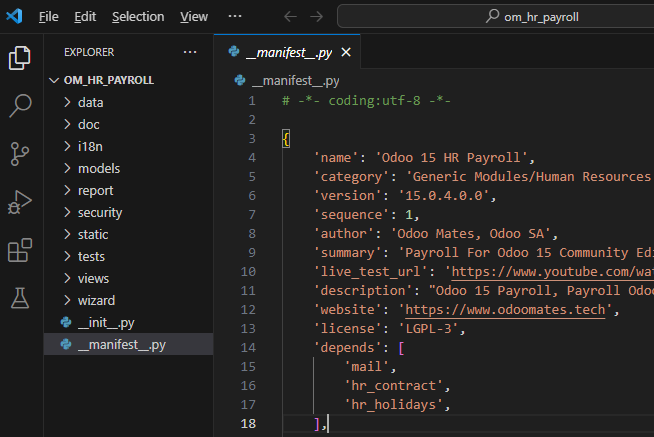Viewport: 654px width, 437px height.
Task: Expand the data folder
Action: click(128, 102)
